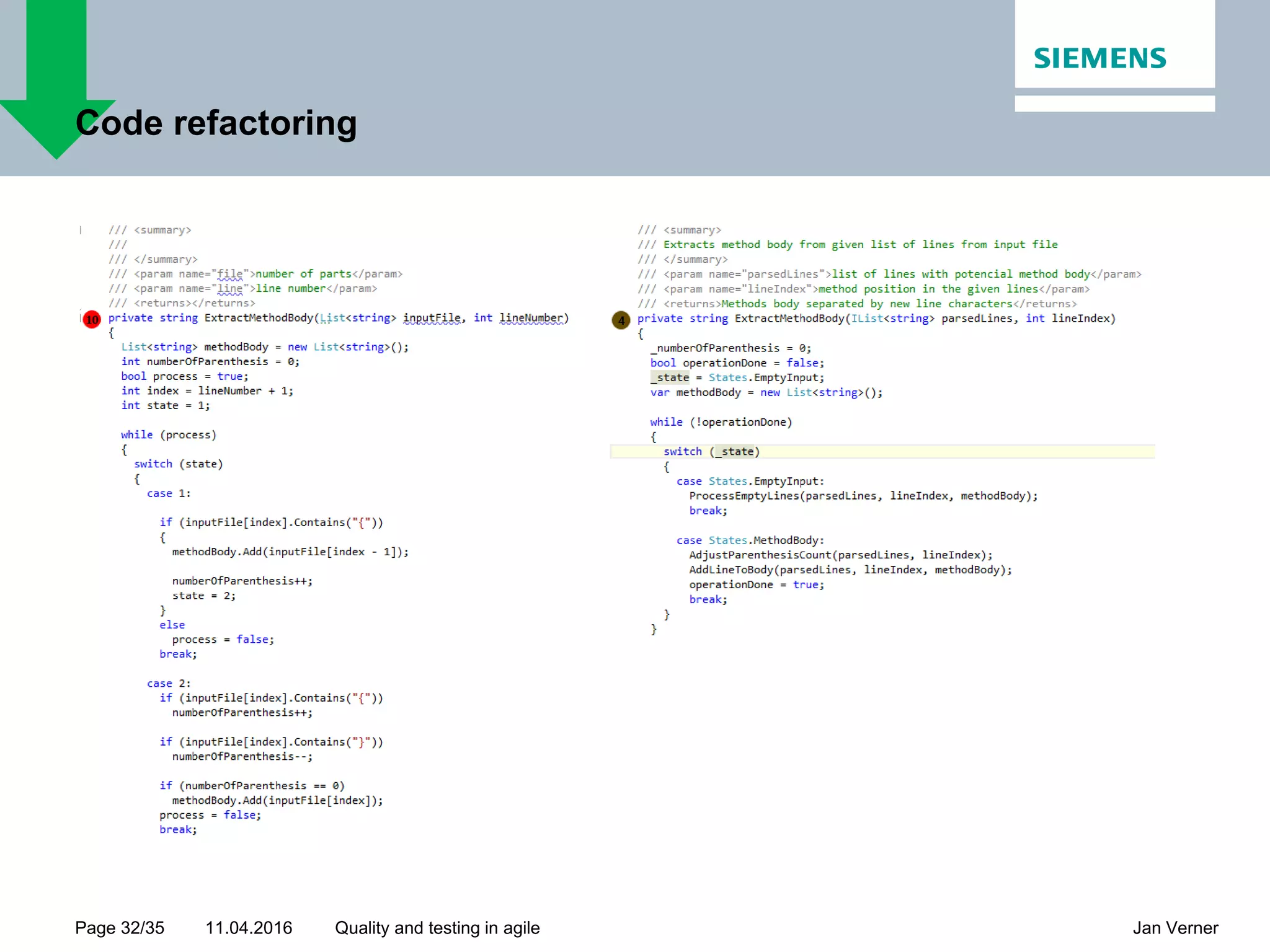Click author name 'Jan Verner'
1270x952 pixels.
1175,928
